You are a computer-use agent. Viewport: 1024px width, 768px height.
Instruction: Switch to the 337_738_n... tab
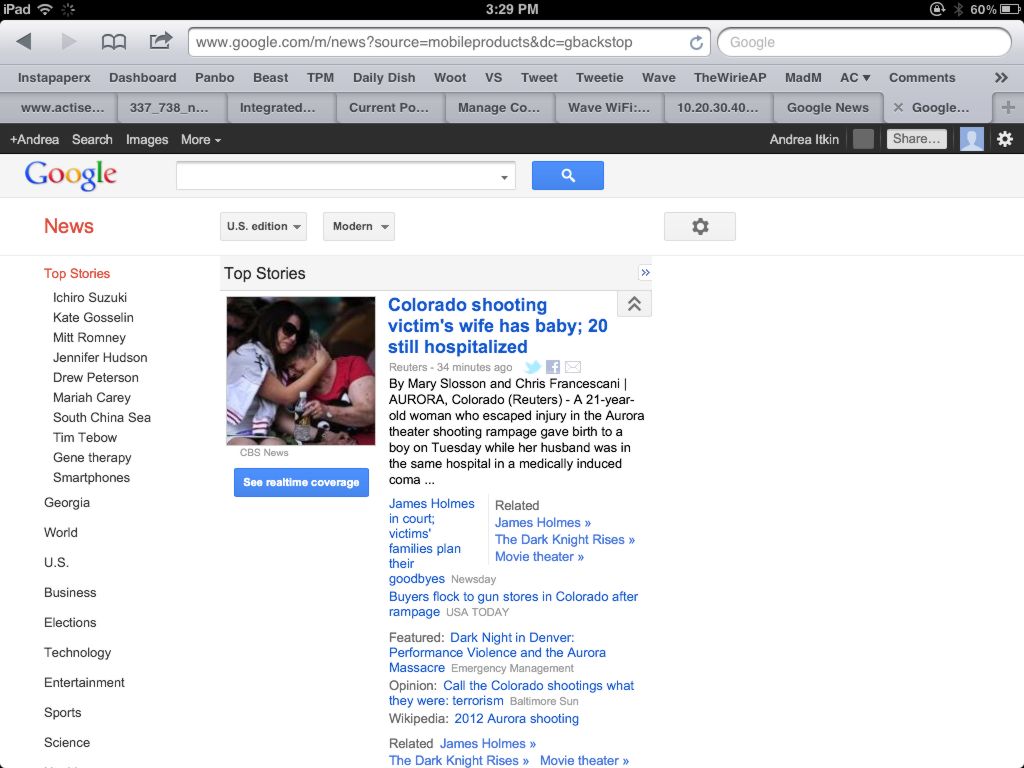coord(169,108)
